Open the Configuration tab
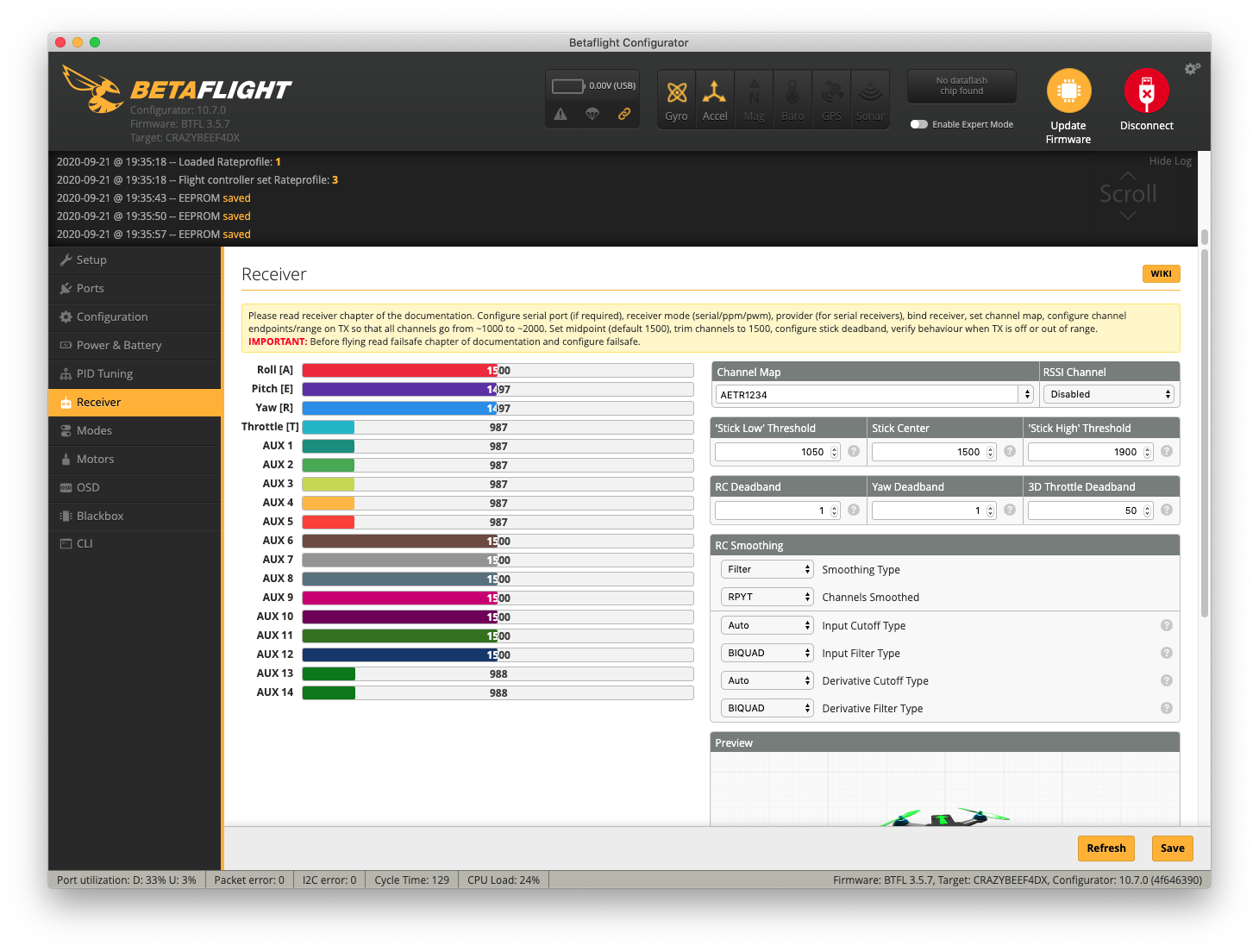 [x=135, y=316]
